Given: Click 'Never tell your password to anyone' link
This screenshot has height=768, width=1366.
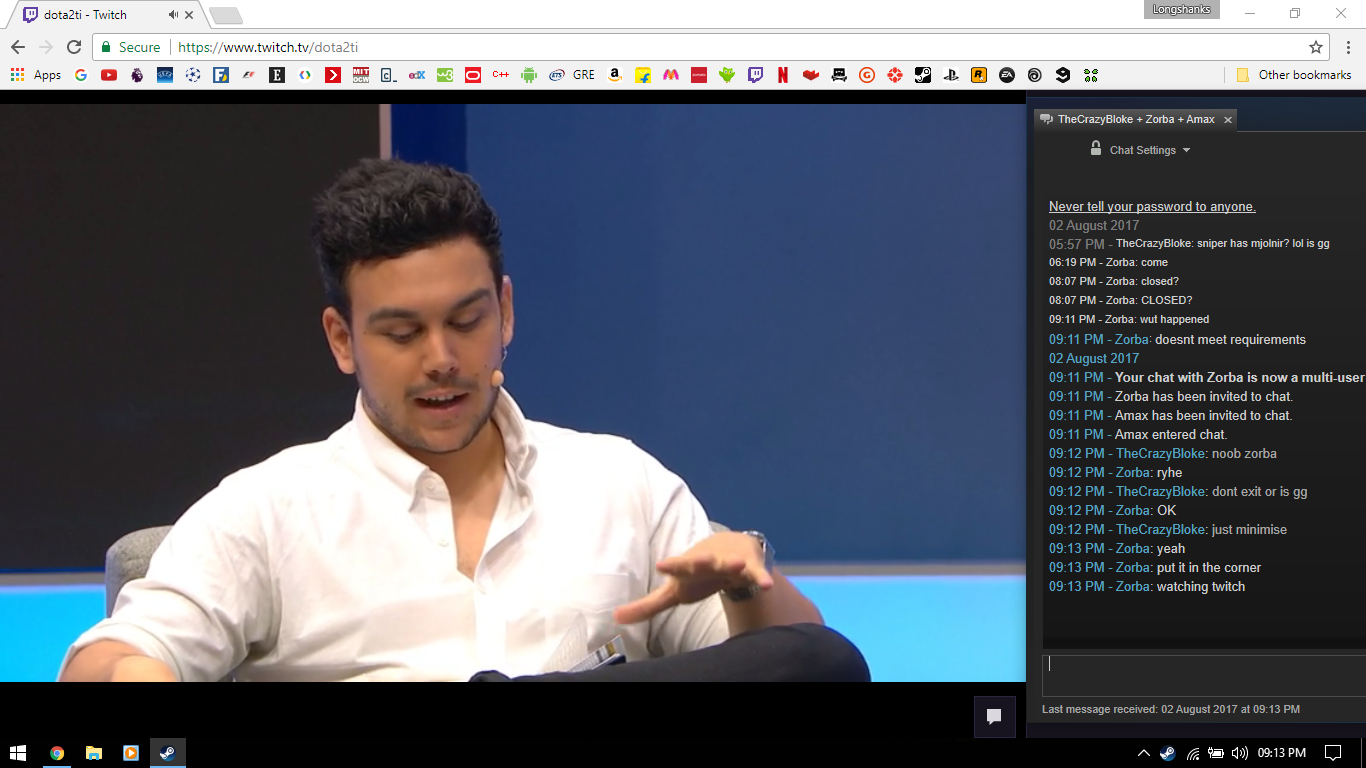Looking at the screenshot, I should pyautogui.click(x=1152, y=207).
